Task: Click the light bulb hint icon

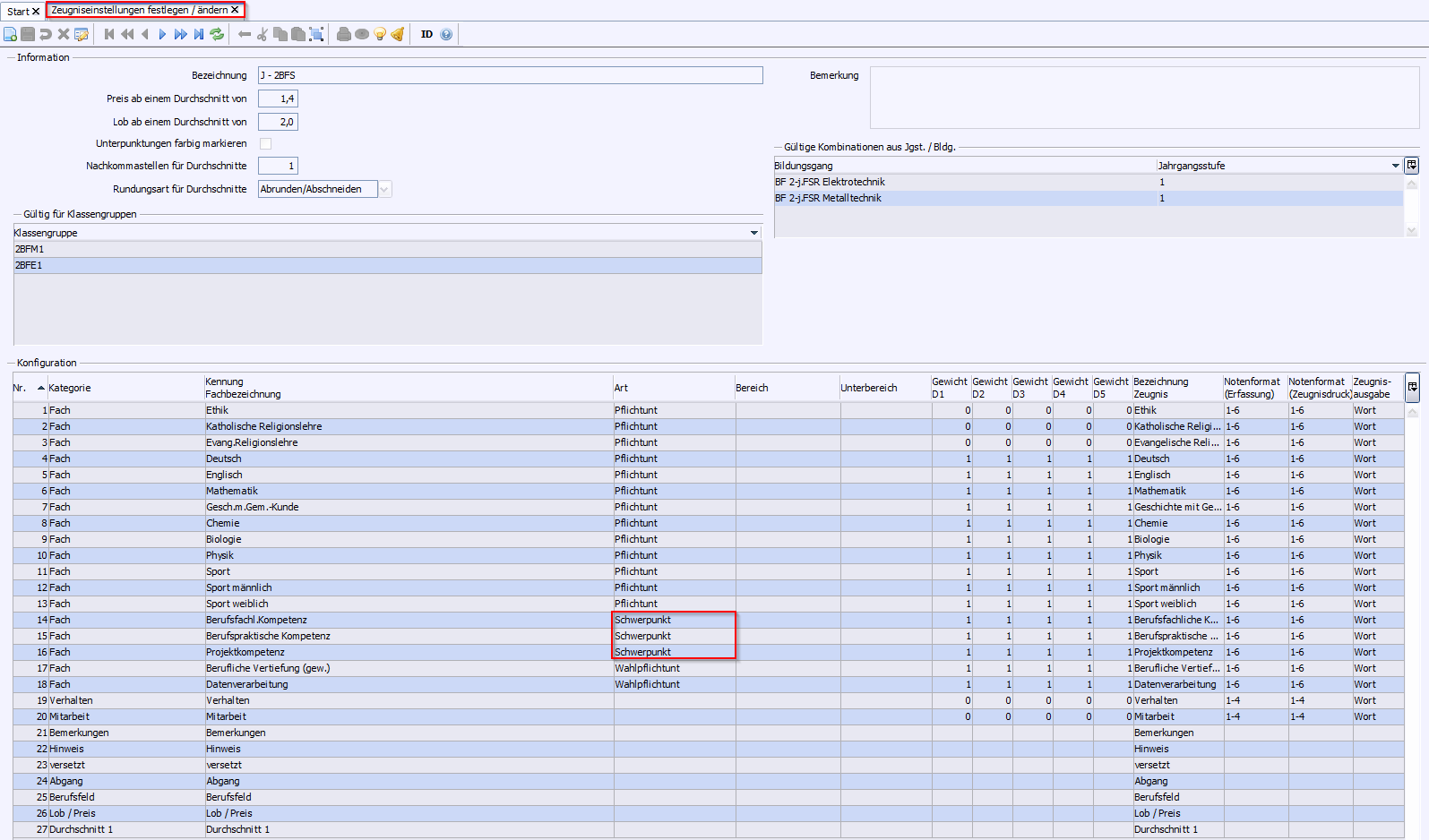Action: [x=380, y=34]
